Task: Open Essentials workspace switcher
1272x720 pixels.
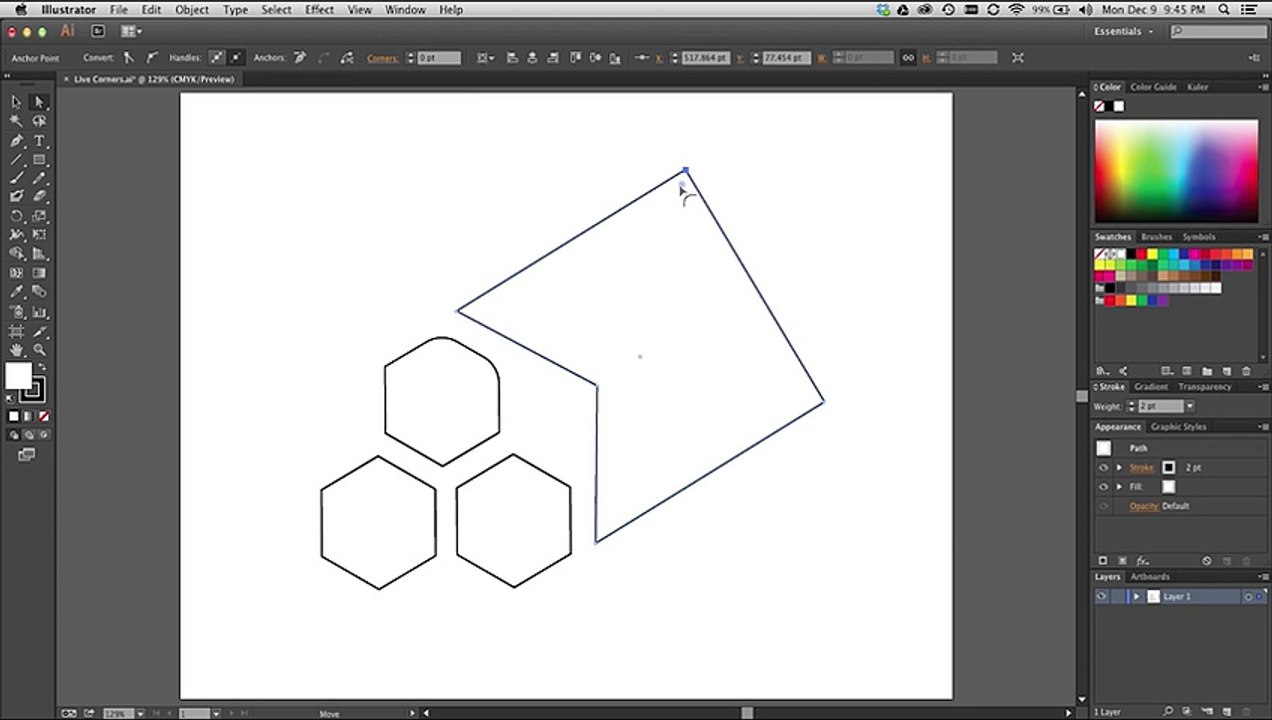Action: [x=1123, y=31]
